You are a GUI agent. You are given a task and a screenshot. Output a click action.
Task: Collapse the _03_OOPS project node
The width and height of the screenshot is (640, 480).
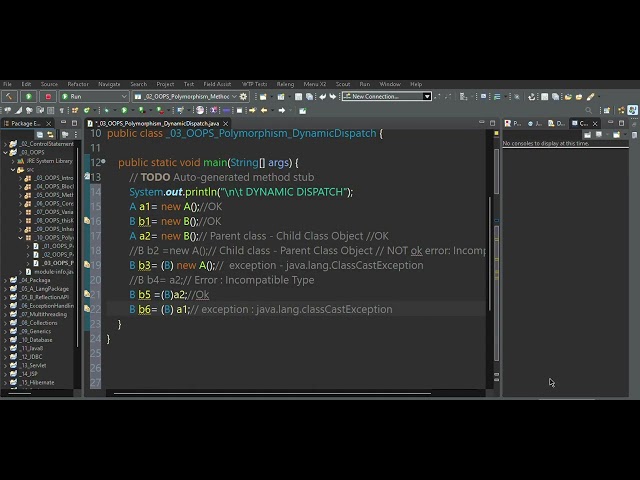point(5,152)
